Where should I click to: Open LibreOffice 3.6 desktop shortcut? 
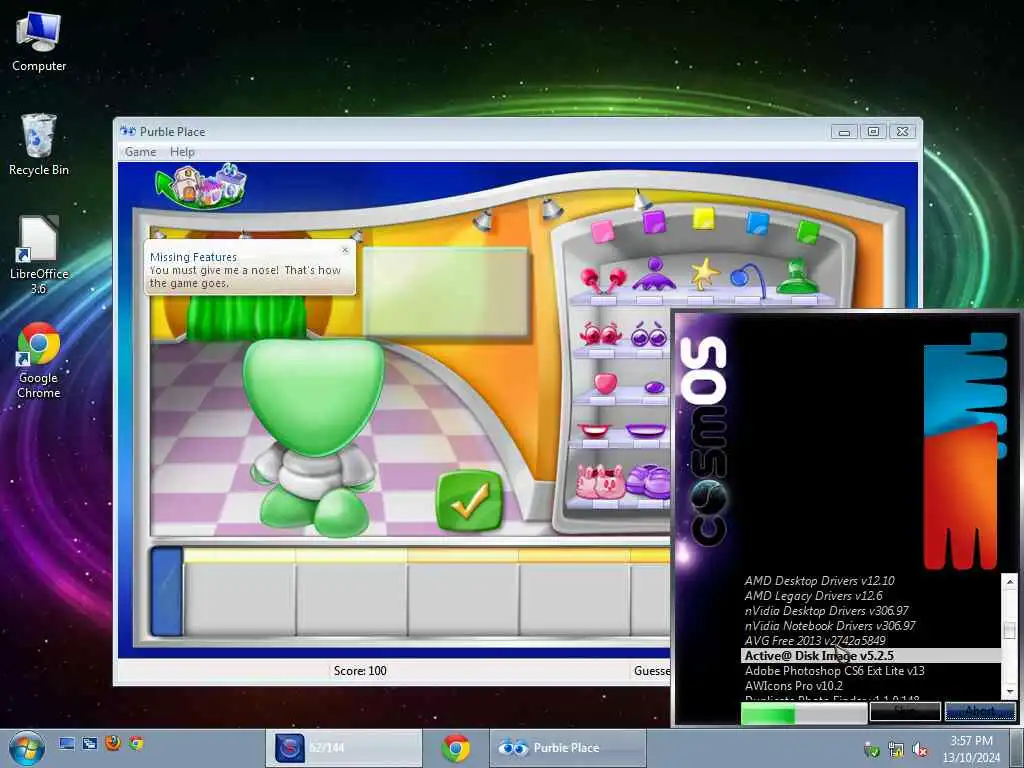(39, 255)
